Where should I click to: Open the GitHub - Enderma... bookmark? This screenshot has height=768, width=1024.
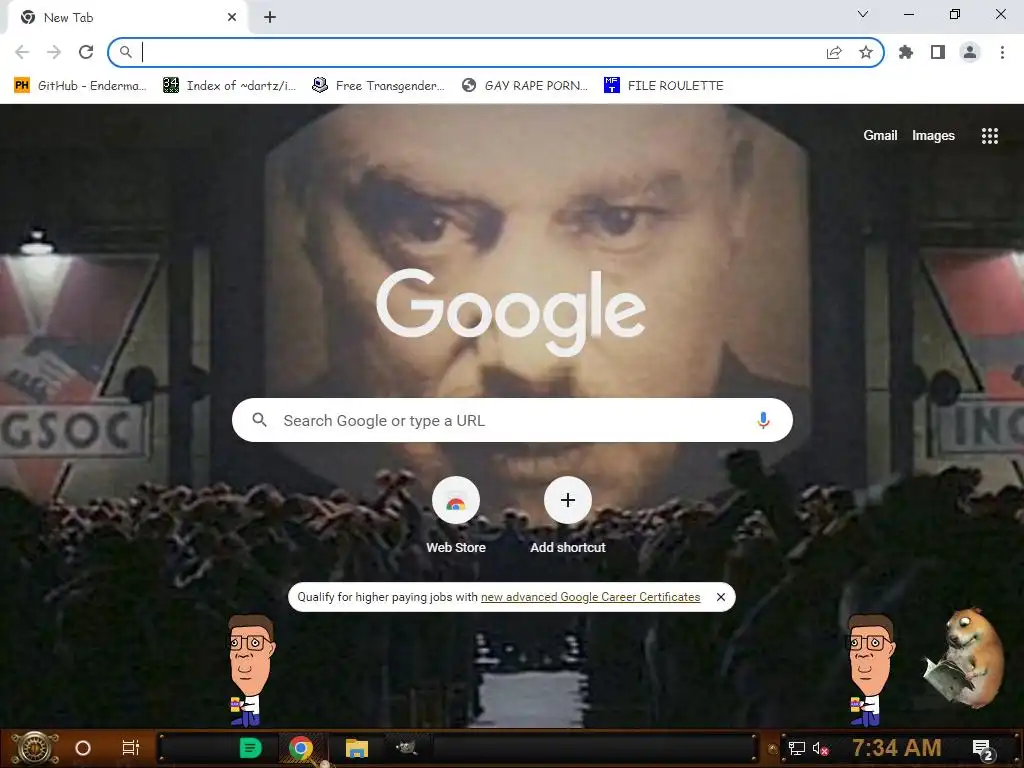tap(80, 86)
